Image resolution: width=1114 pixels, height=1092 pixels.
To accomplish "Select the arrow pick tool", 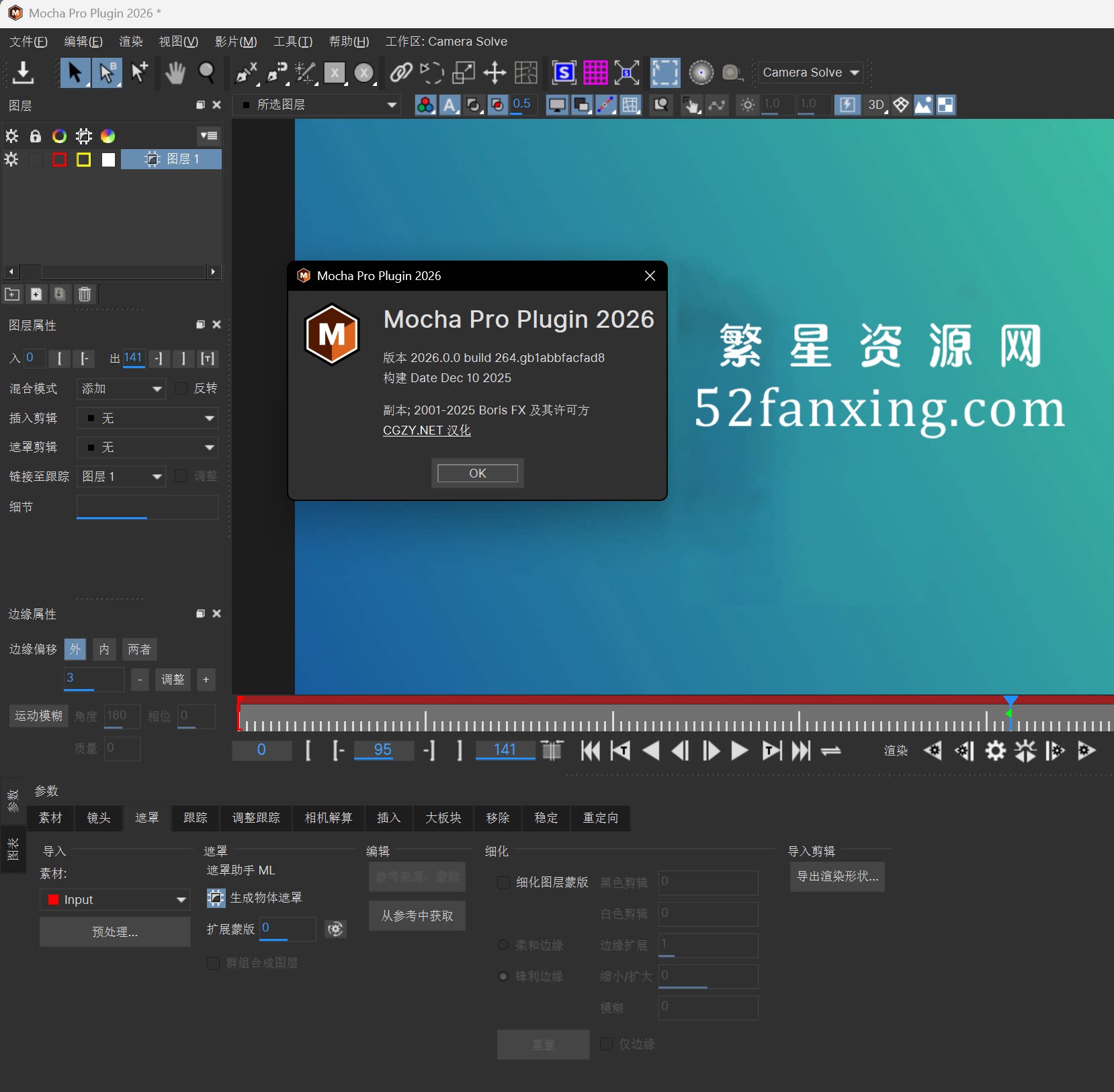I will click(75, 73).
